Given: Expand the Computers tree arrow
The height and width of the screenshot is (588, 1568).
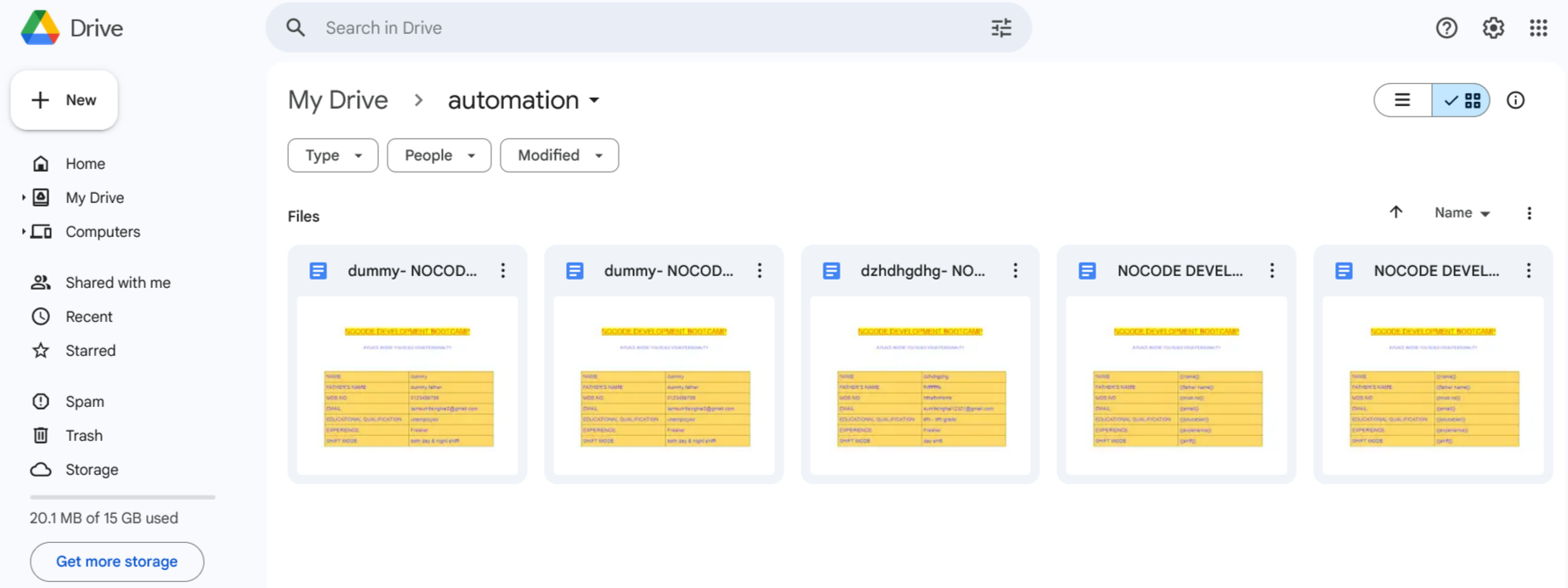Looking at the screenshot, I should [23, 232].
